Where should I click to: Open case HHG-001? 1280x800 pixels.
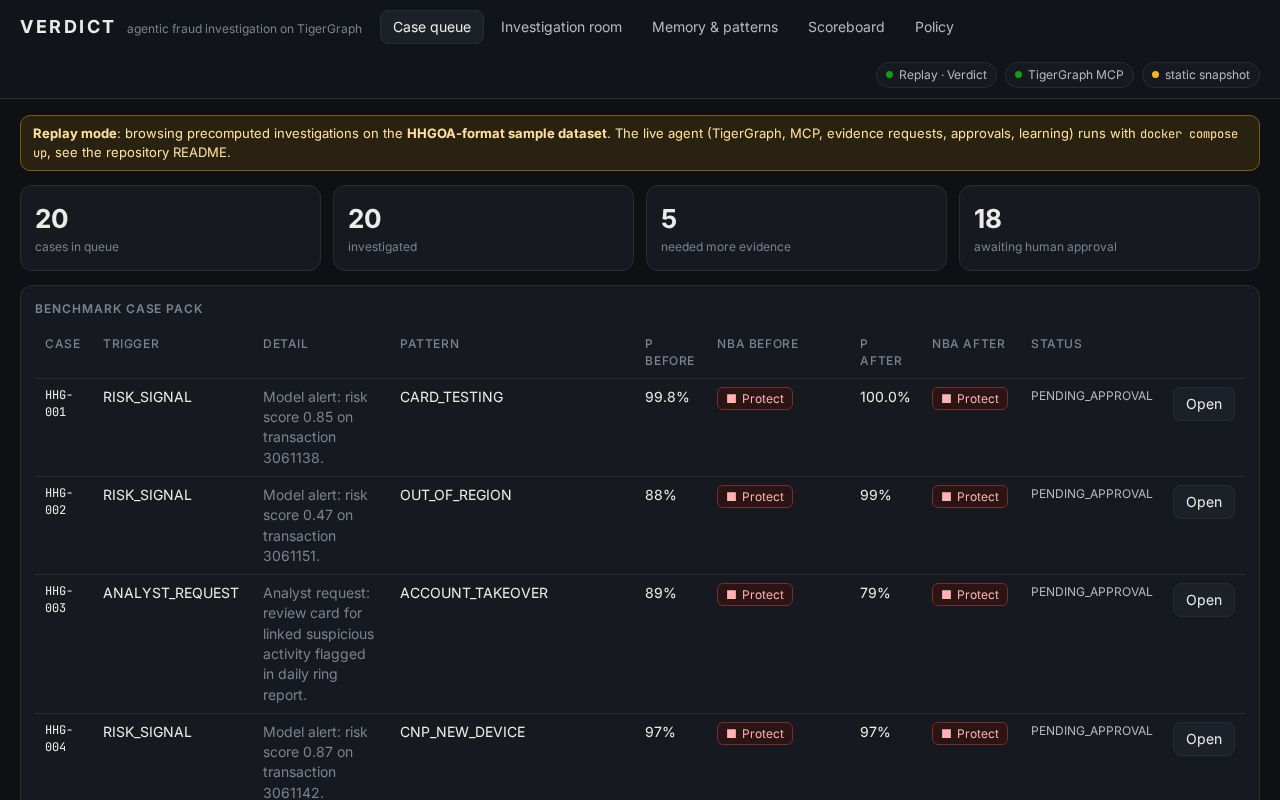tap(1204, 404)
